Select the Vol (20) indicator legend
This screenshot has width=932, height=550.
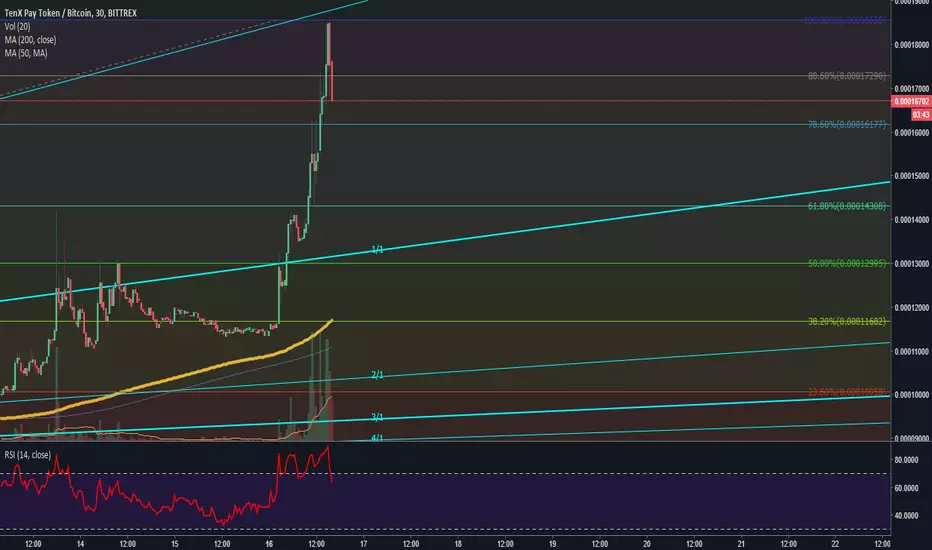click(x=17, y=27)
